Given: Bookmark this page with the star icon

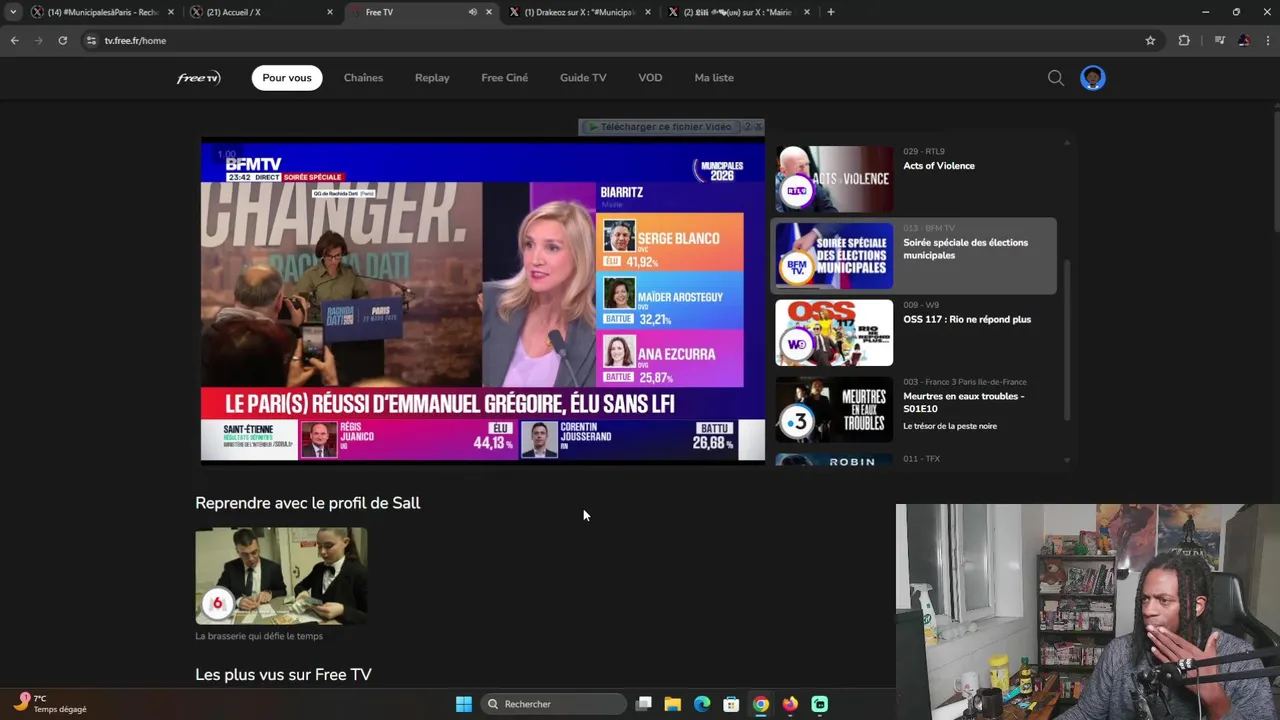Looking at the screenshot, I should tap(1150, 40).
